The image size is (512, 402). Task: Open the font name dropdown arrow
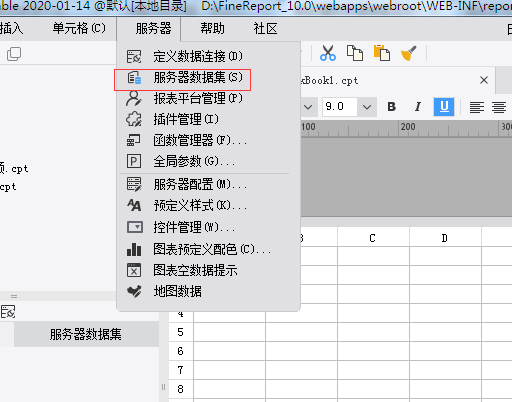[x=308, y=107]
